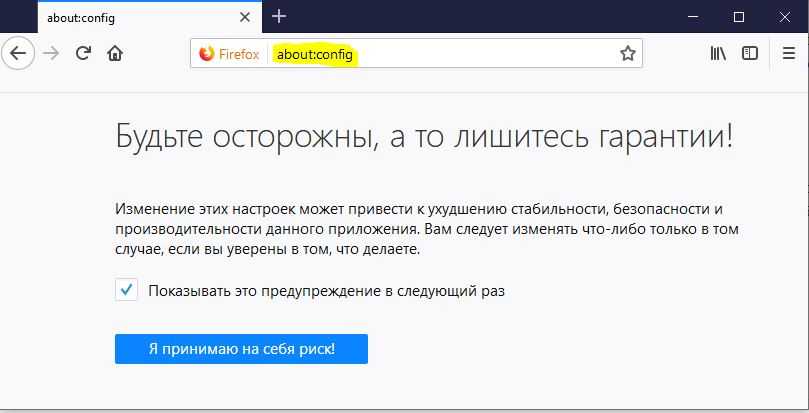Uncheck the show-warning-next-time checkbox
Viewport: 809px width, 413px height.
pyautogui.click(x=126, y=291)
